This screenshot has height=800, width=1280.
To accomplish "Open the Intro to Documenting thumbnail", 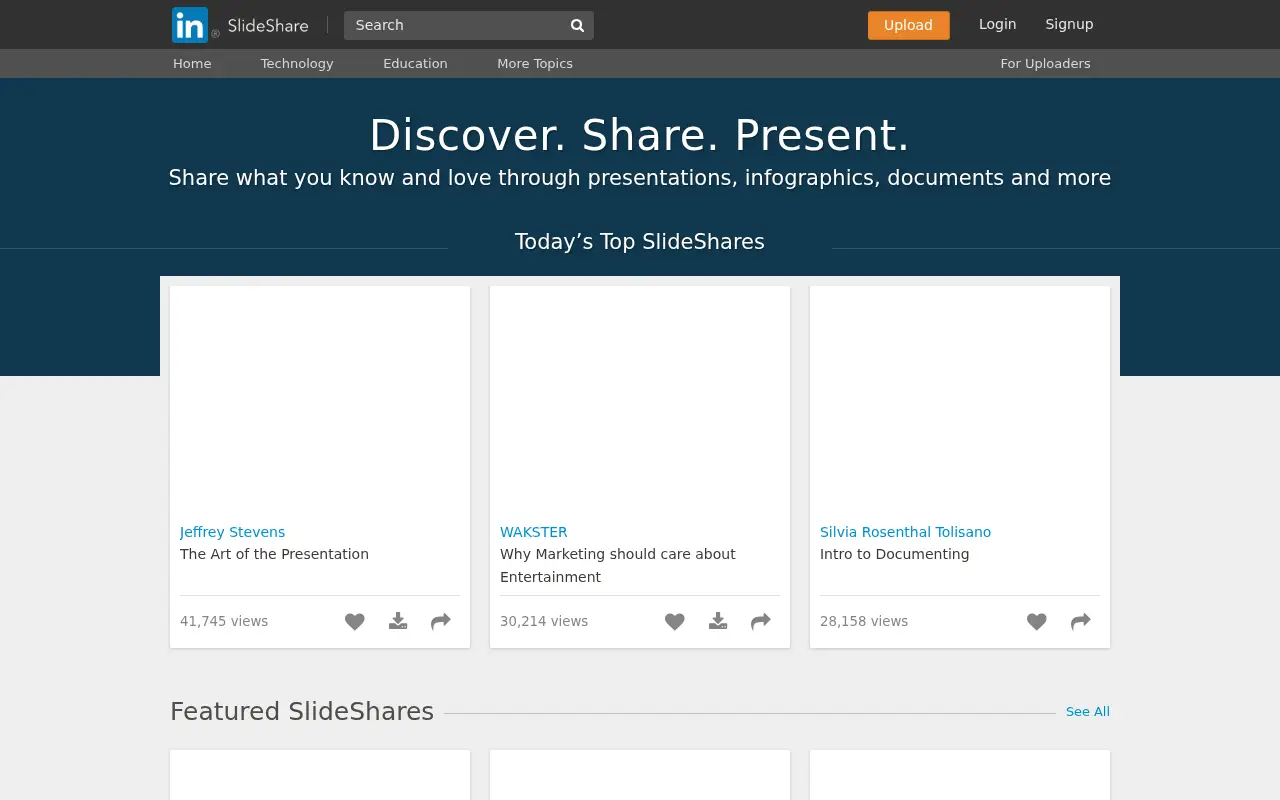I will pos(960,399).
